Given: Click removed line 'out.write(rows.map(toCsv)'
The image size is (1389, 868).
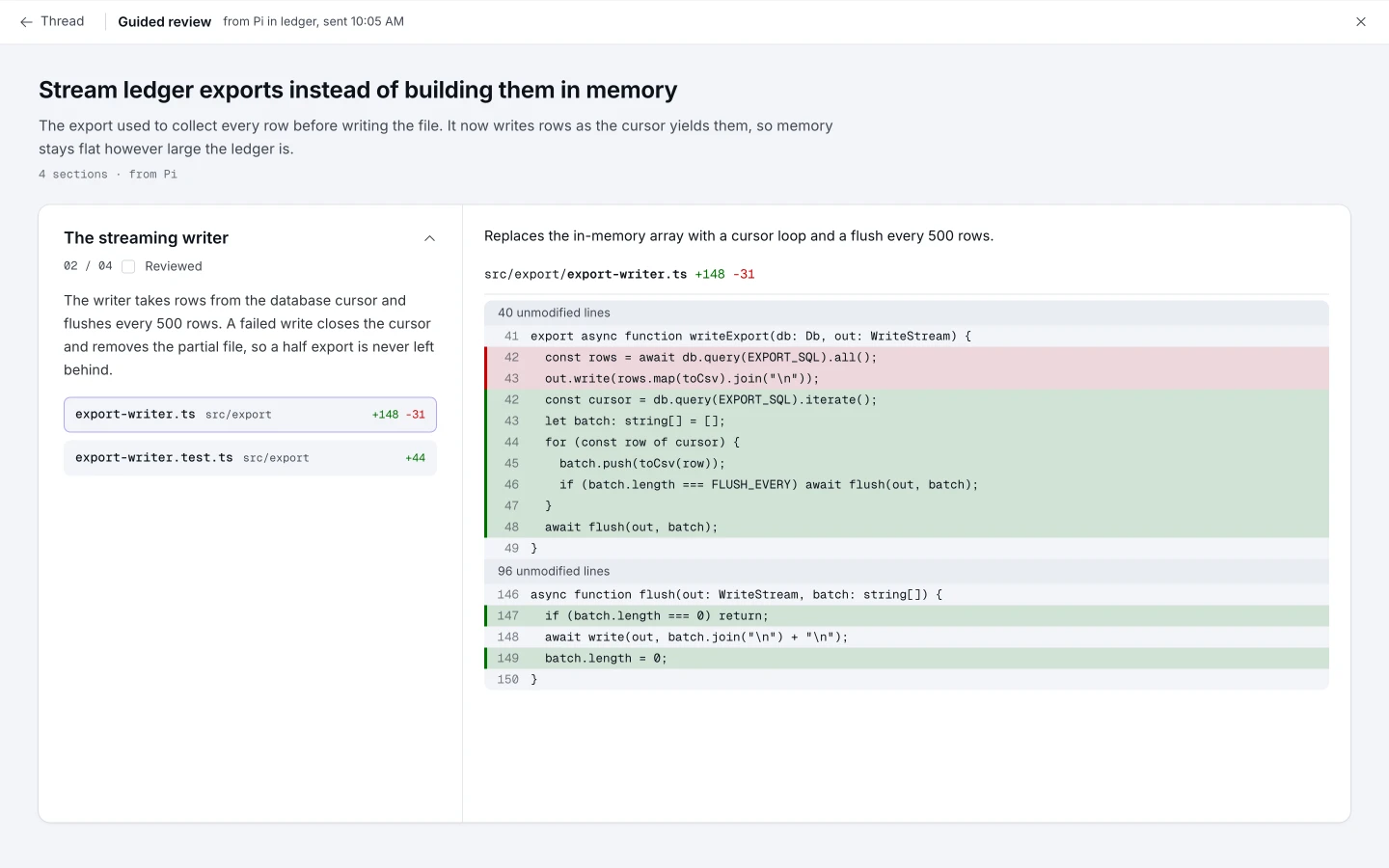Looking at the screenshot, I should click(x=907, y=378).
